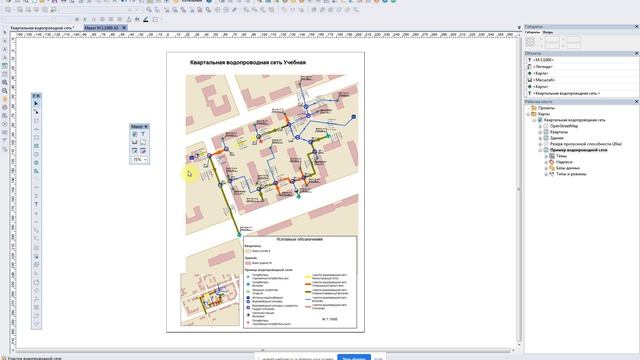Click the layout title 'Квартальная водопроводная сеть Учебная'
The image size is (640, 360).
tap(248, 62)
